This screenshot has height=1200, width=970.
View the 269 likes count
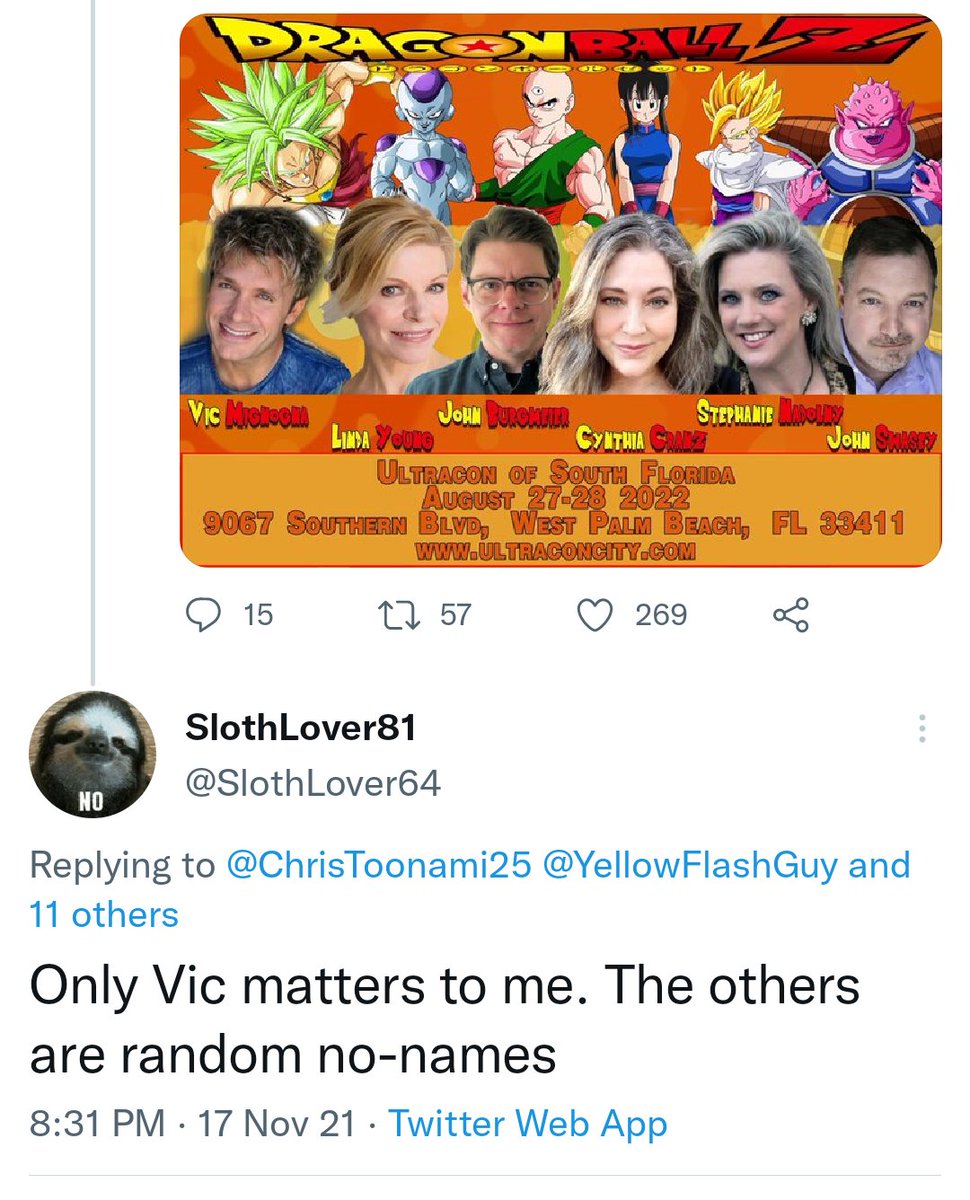pos(661,614)
